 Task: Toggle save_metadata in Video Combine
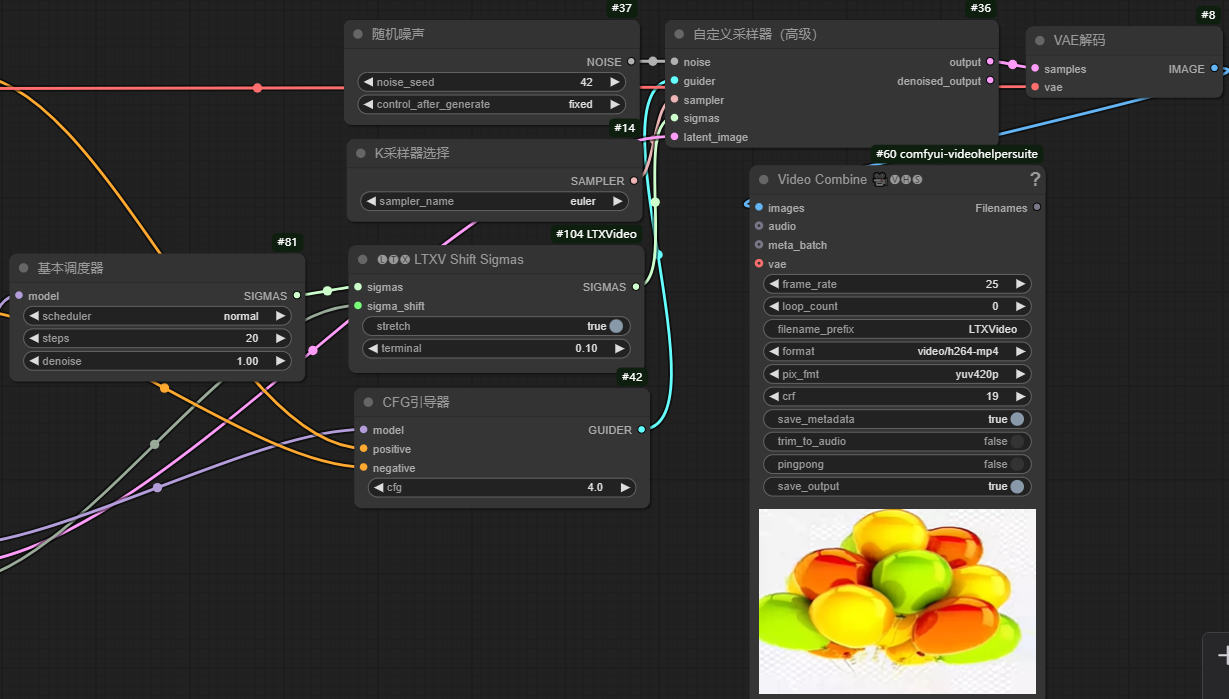pyautogui.click(x=1017, y=420)
